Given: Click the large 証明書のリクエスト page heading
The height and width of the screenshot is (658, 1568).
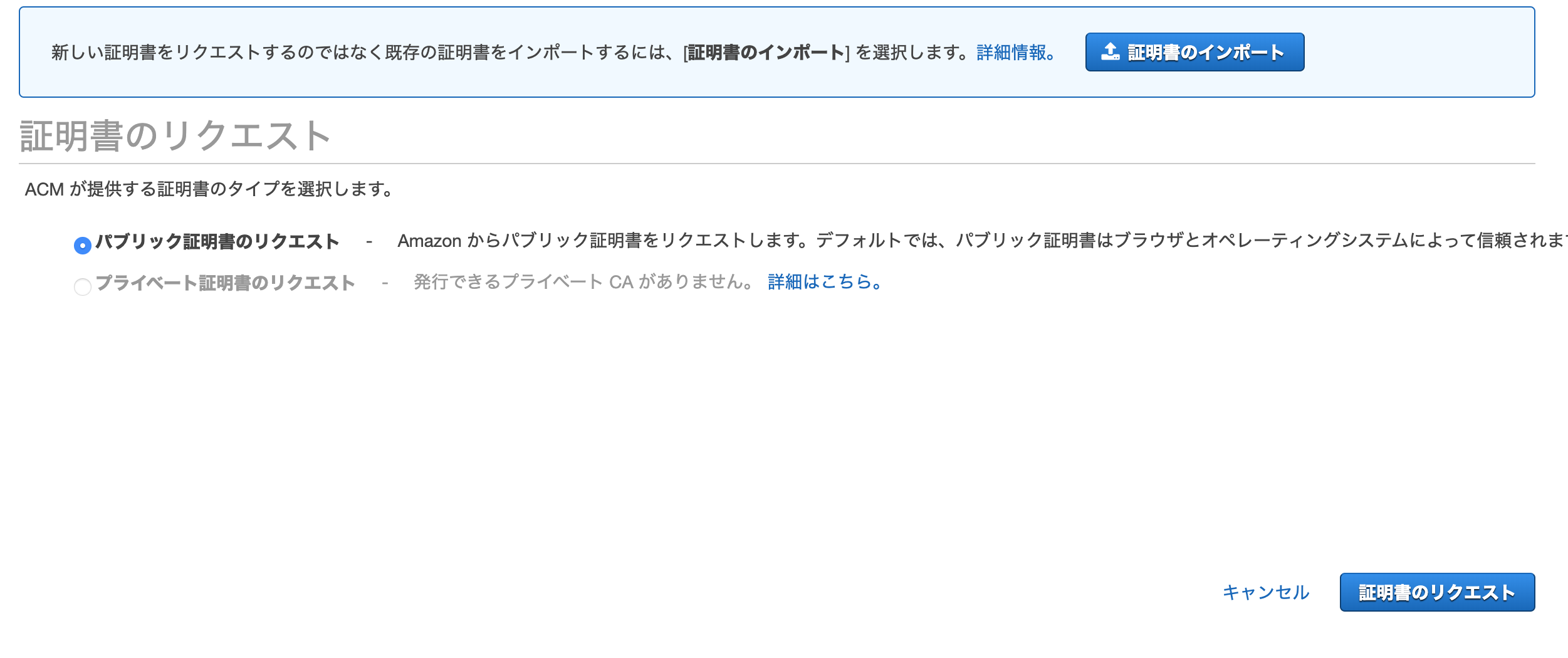Looking at the screenshot, I should pyautogui.click(x=175, y=136).
